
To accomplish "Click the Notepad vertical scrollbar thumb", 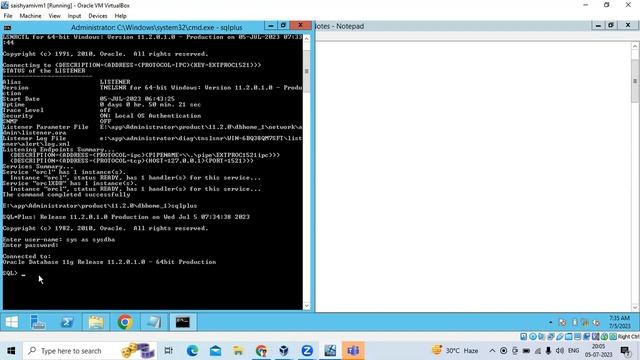I will (635, 81).
